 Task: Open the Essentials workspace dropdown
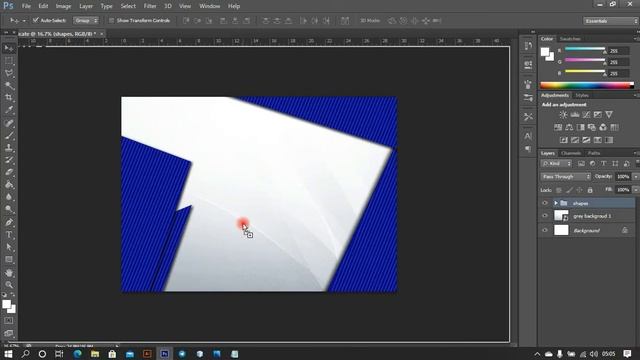pos(611,21)
